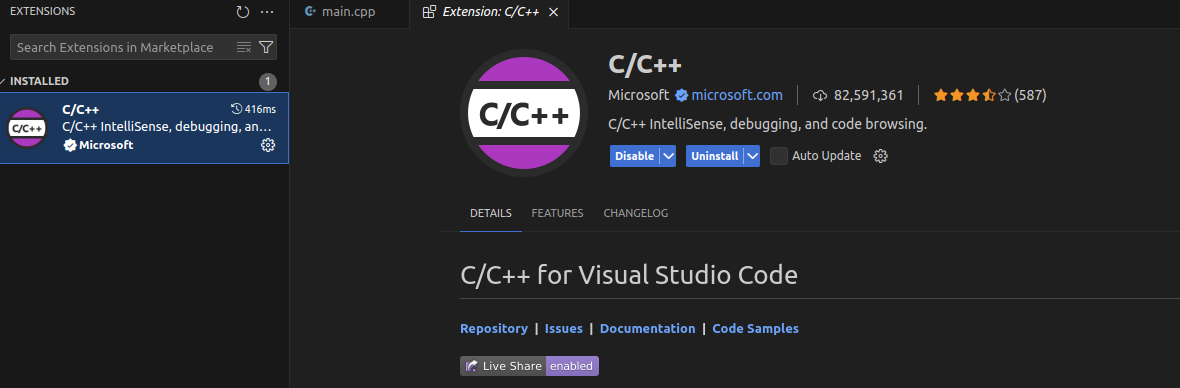1180x388 pixels.
Task: Enable the Auto Update checkbox
Action: coord(779,156)
